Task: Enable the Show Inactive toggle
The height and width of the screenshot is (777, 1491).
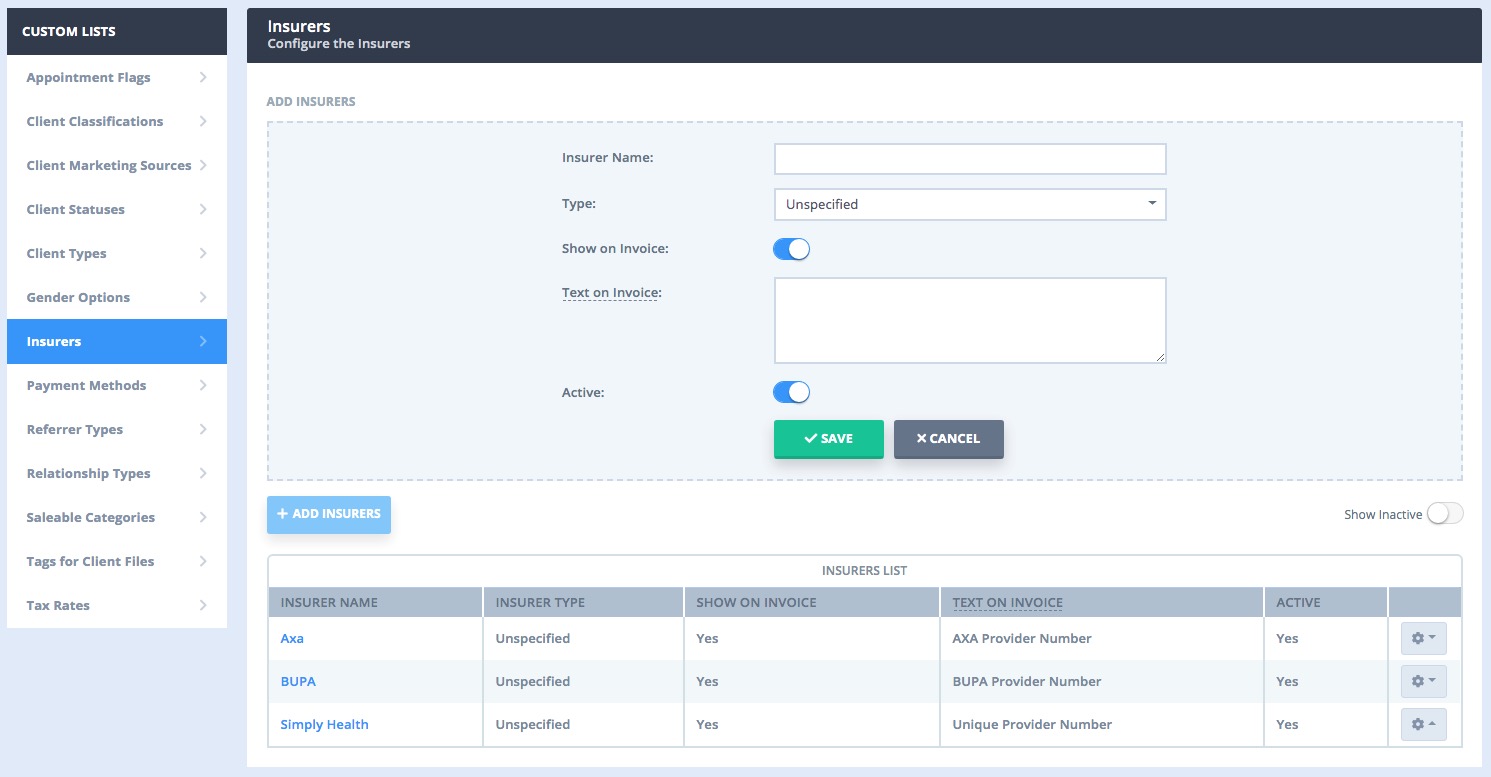Action: pos(1445,514)
